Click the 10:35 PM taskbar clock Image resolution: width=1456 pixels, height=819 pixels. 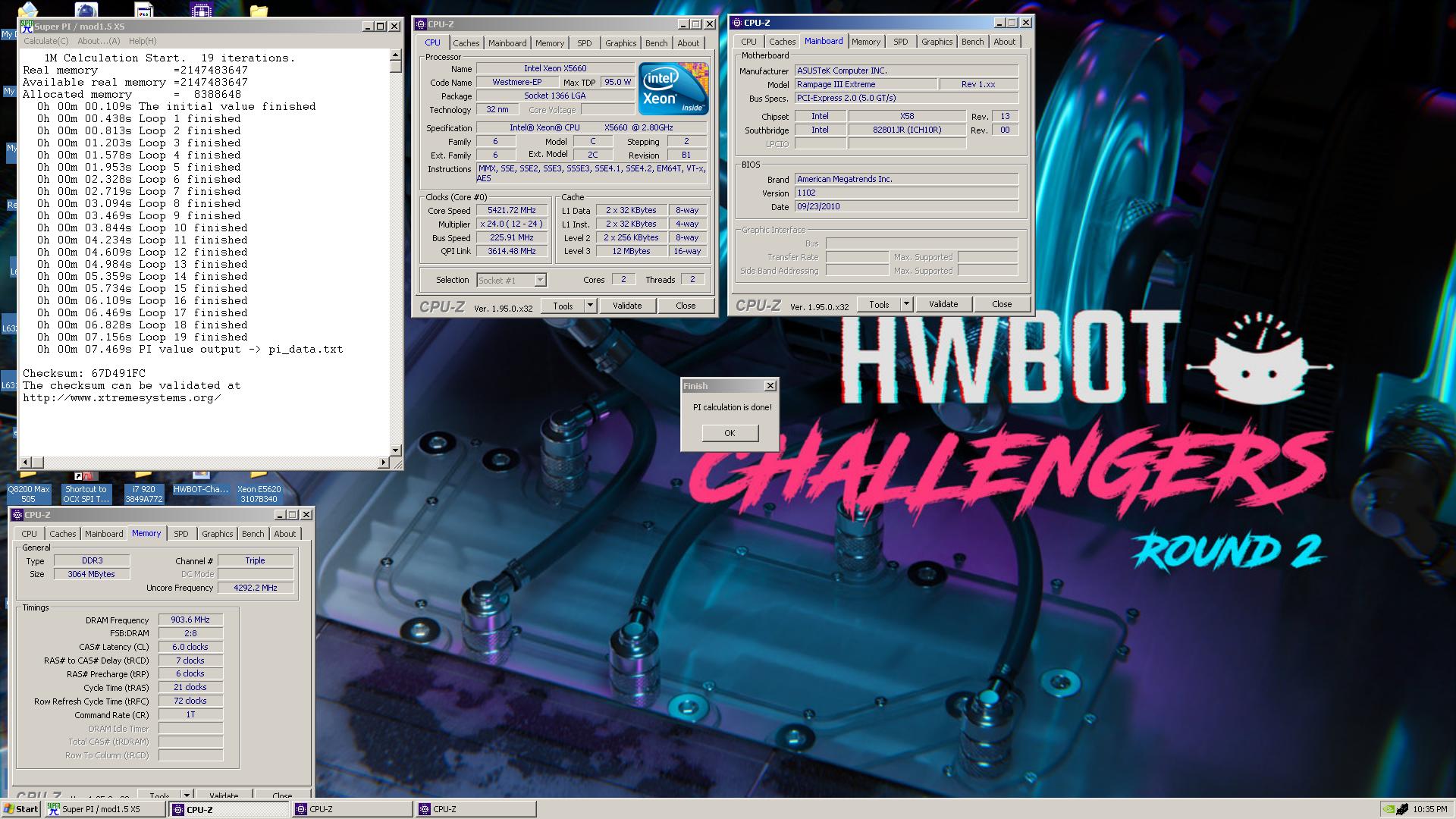pyautogui.click(x=1429, y=809)
